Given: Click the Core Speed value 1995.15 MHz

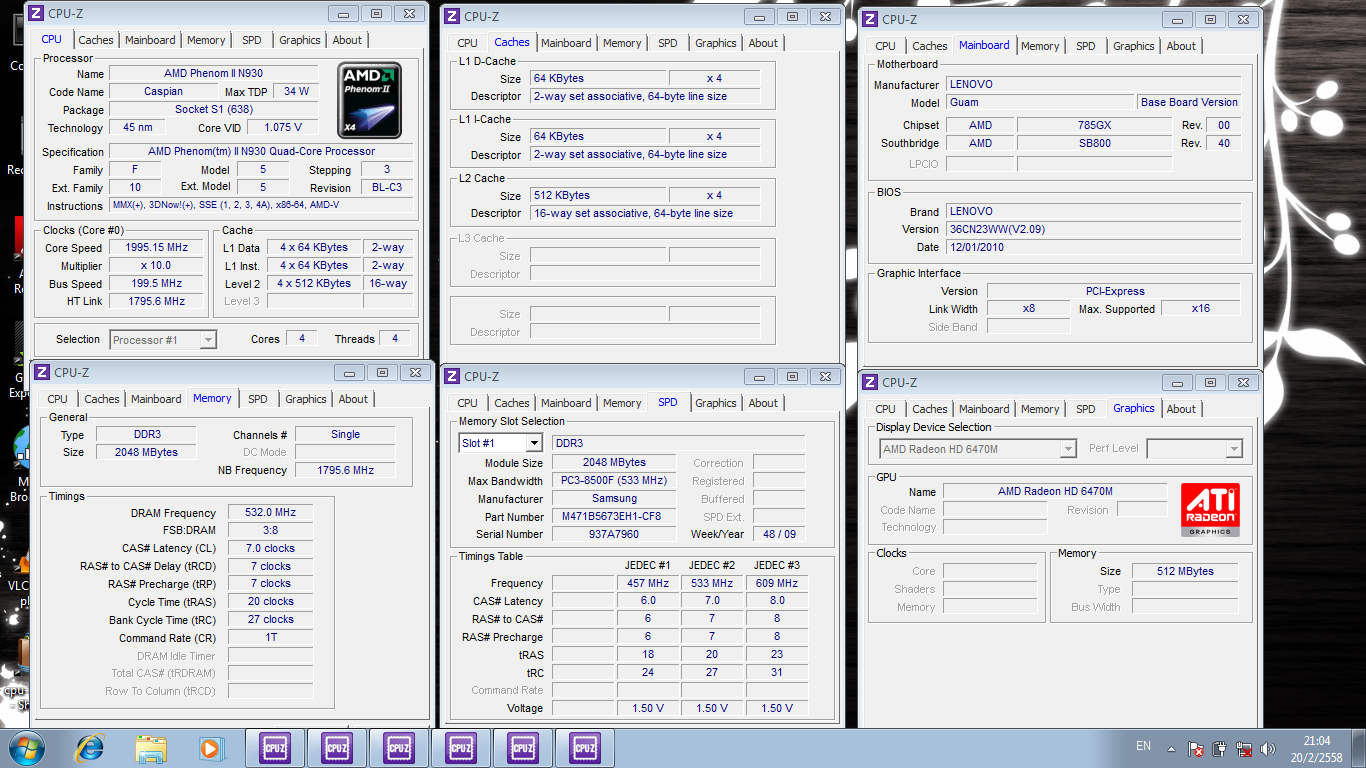Looking at the screenshot, I should click(x=157, y=247).
